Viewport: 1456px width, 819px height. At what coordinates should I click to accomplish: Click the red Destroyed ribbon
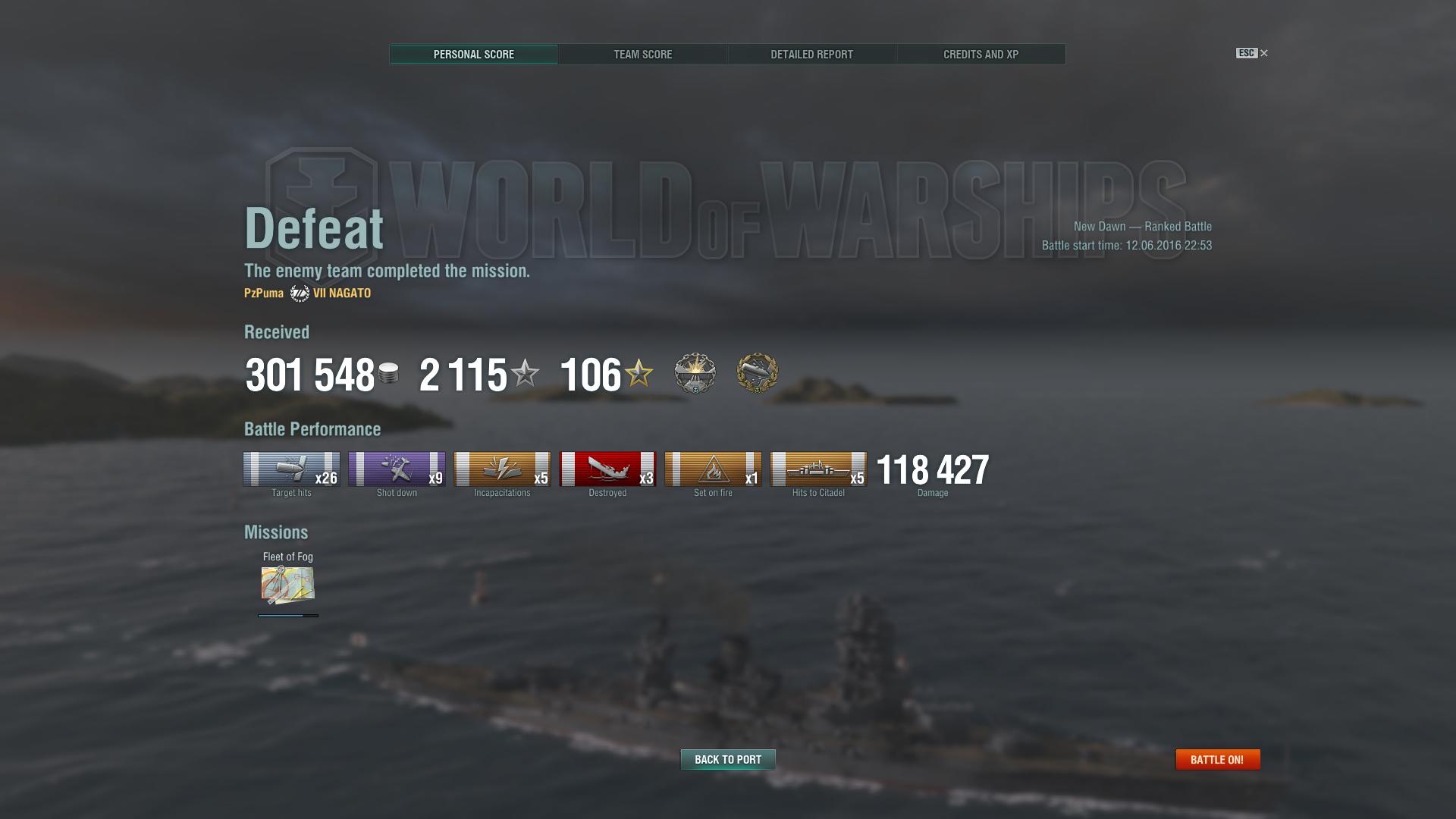(607, 469)
